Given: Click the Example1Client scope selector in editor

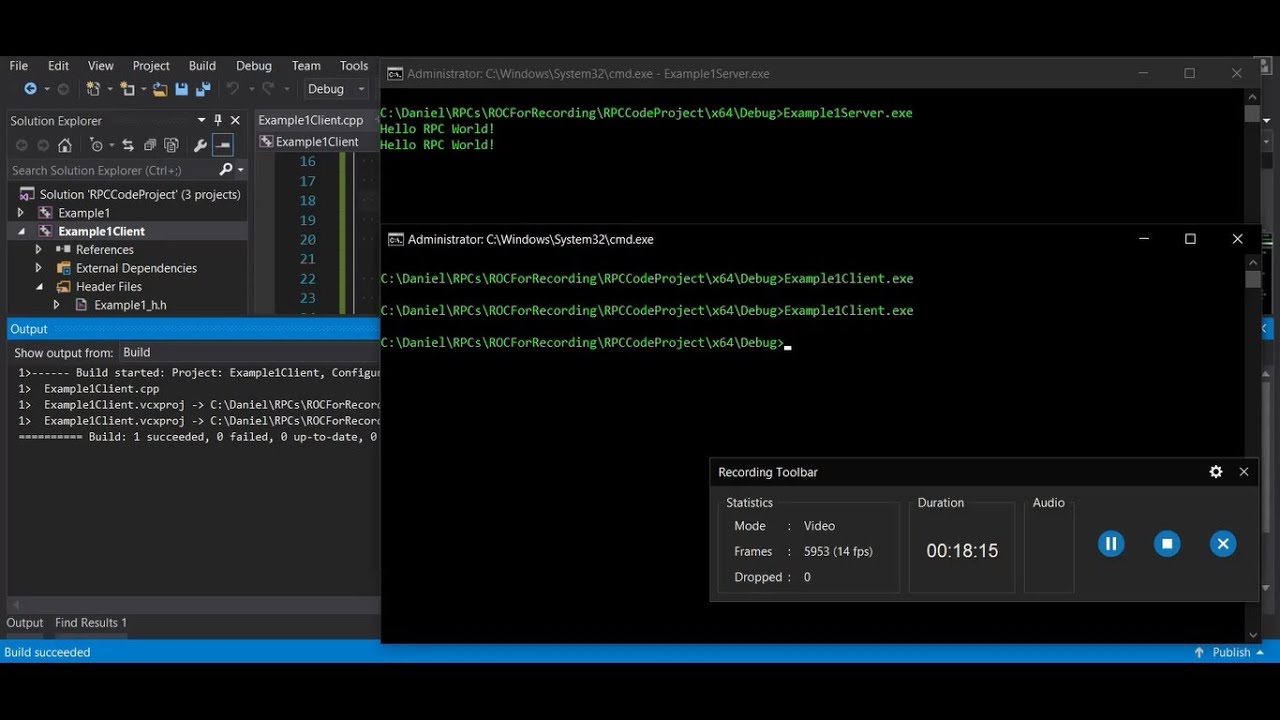Looking at the screenshot, I should tap(318, 142).
